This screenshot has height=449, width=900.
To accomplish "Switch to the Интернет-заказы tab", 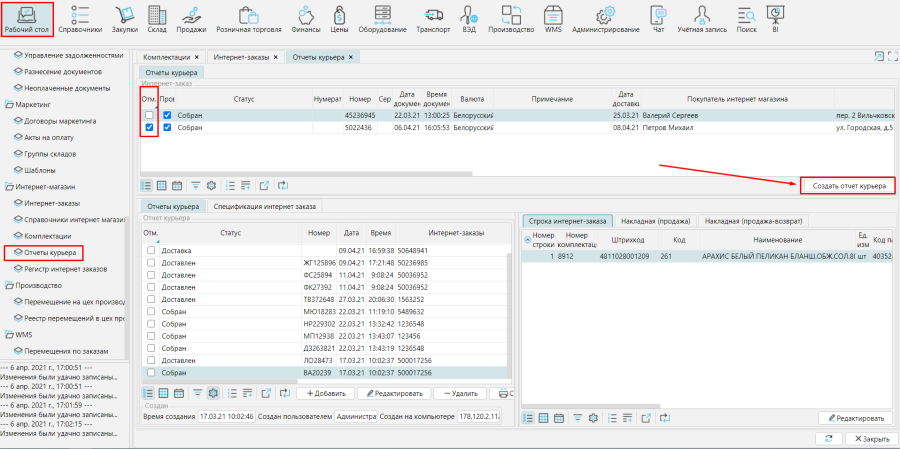I will click(x=243, y=57).
